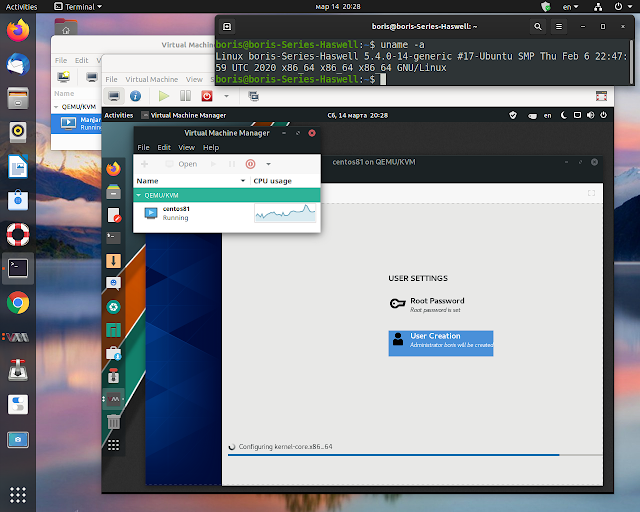Open the guest power menu icon
640x512 pixels.
604,116
